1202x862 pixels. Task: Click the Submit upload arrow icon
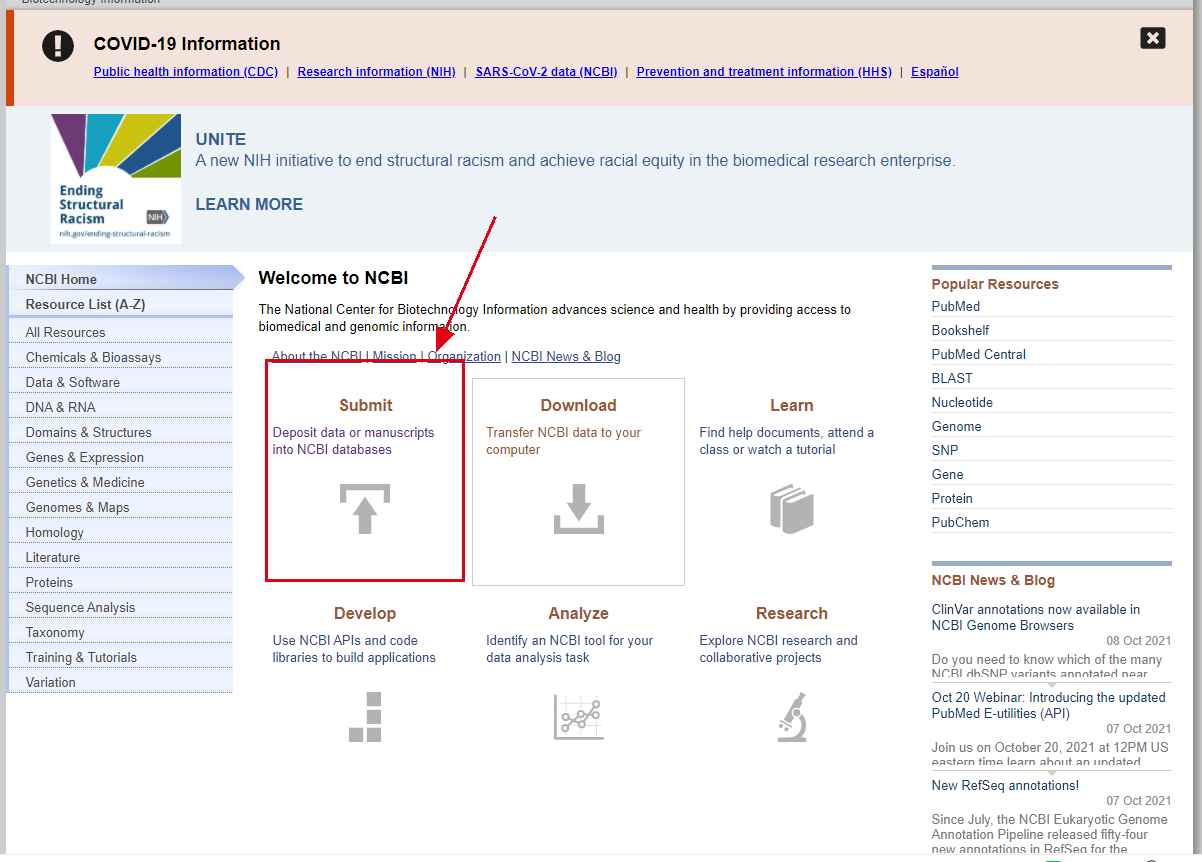tap(365, 508)
